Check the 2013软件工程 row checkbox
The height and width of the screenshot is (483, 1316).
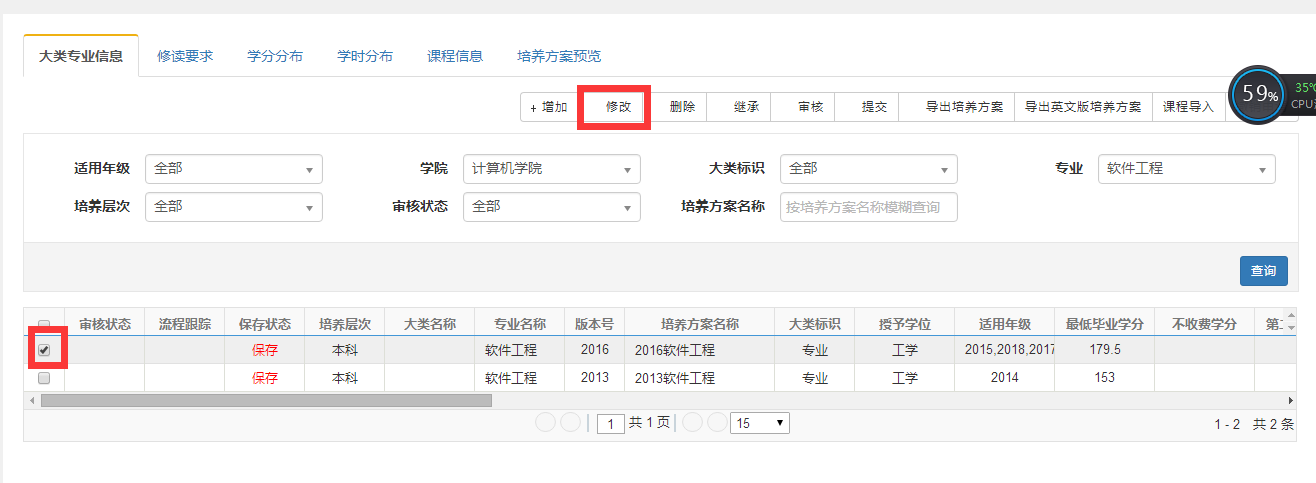tap(44, 378)
